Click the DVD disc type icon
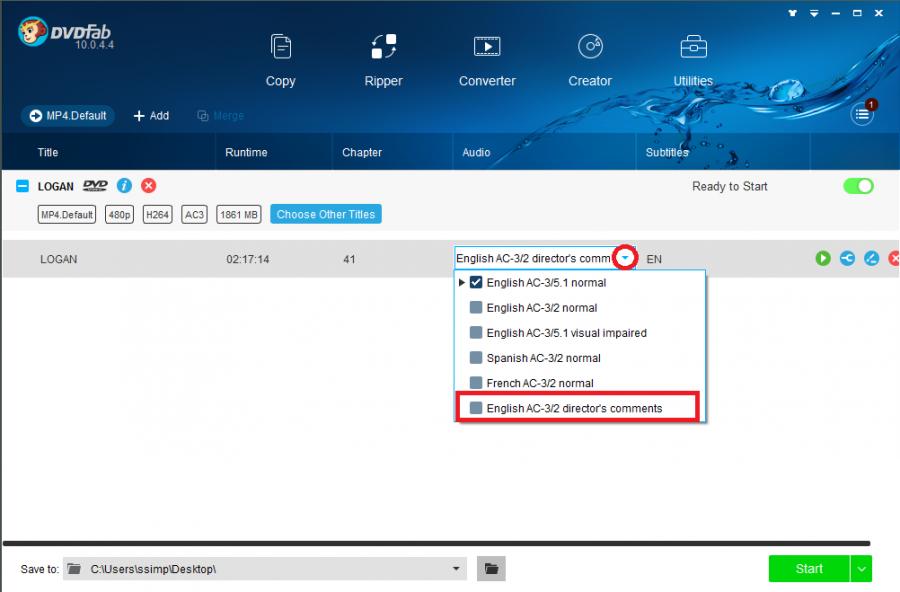 [x=95, y=185]
